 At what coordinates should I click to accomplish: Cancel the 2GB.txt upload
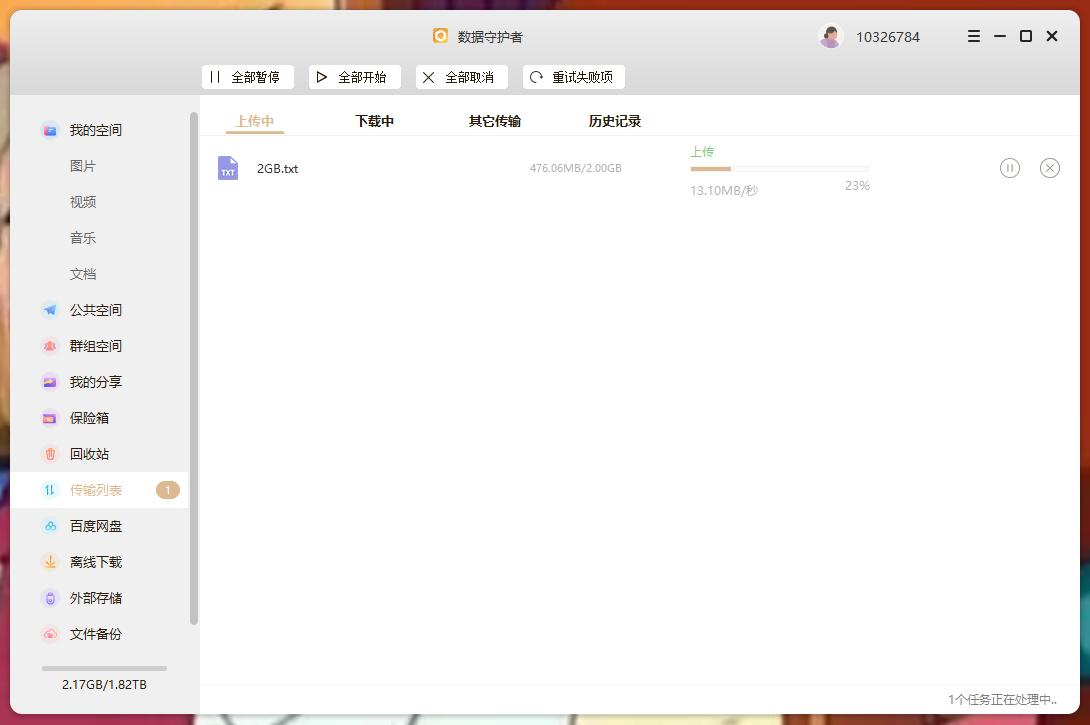coord(1050,168)
